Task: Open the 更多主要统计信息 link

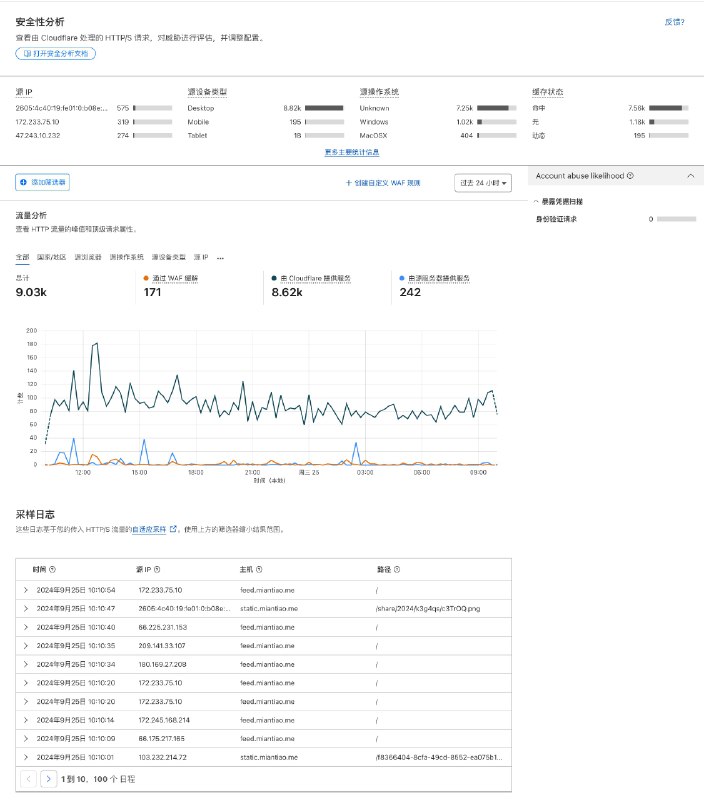Action: coord(352,152)
